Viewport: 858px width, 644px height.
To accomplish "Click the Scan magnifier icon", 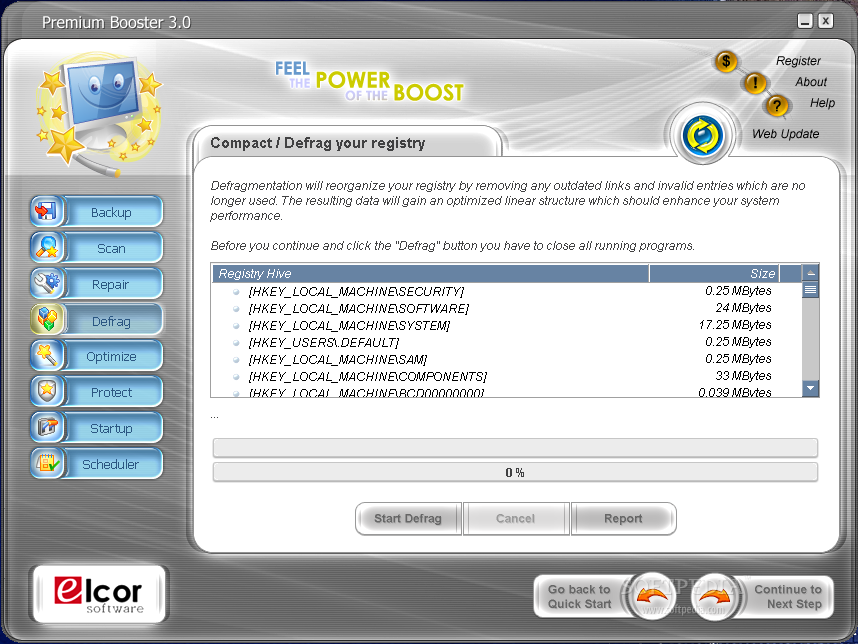I will click(x=47, y=247).
